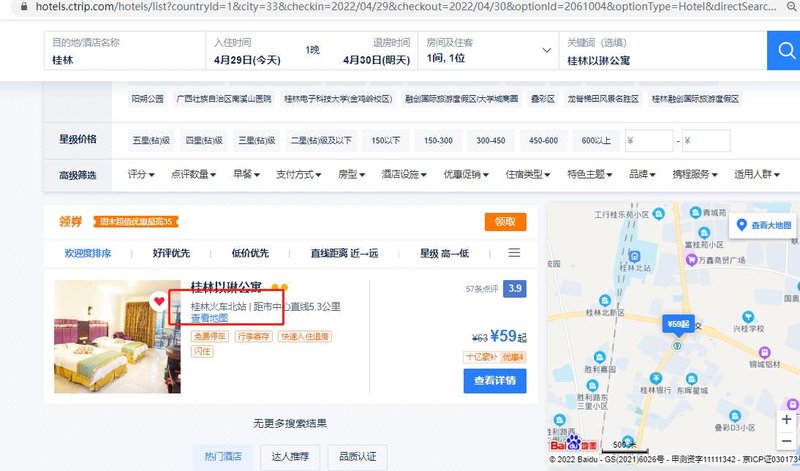Click the lock icon in address bar
800x471 pixels.
click(24, 7)
